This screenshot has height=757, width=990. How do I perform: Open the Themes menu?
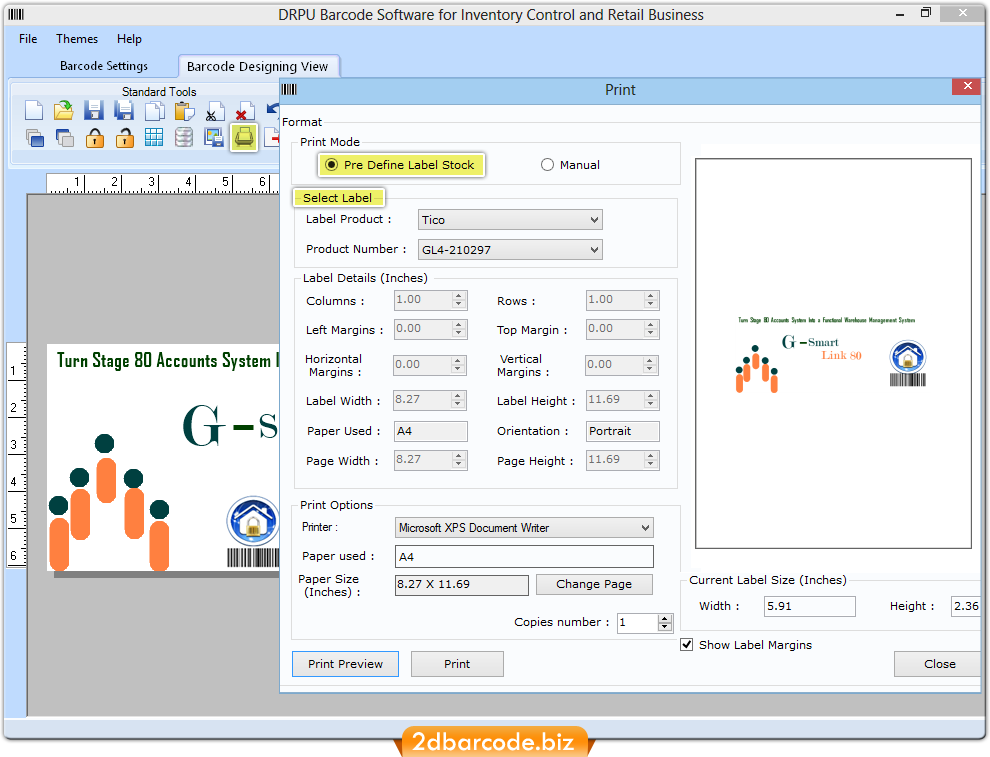pos(77,39)
